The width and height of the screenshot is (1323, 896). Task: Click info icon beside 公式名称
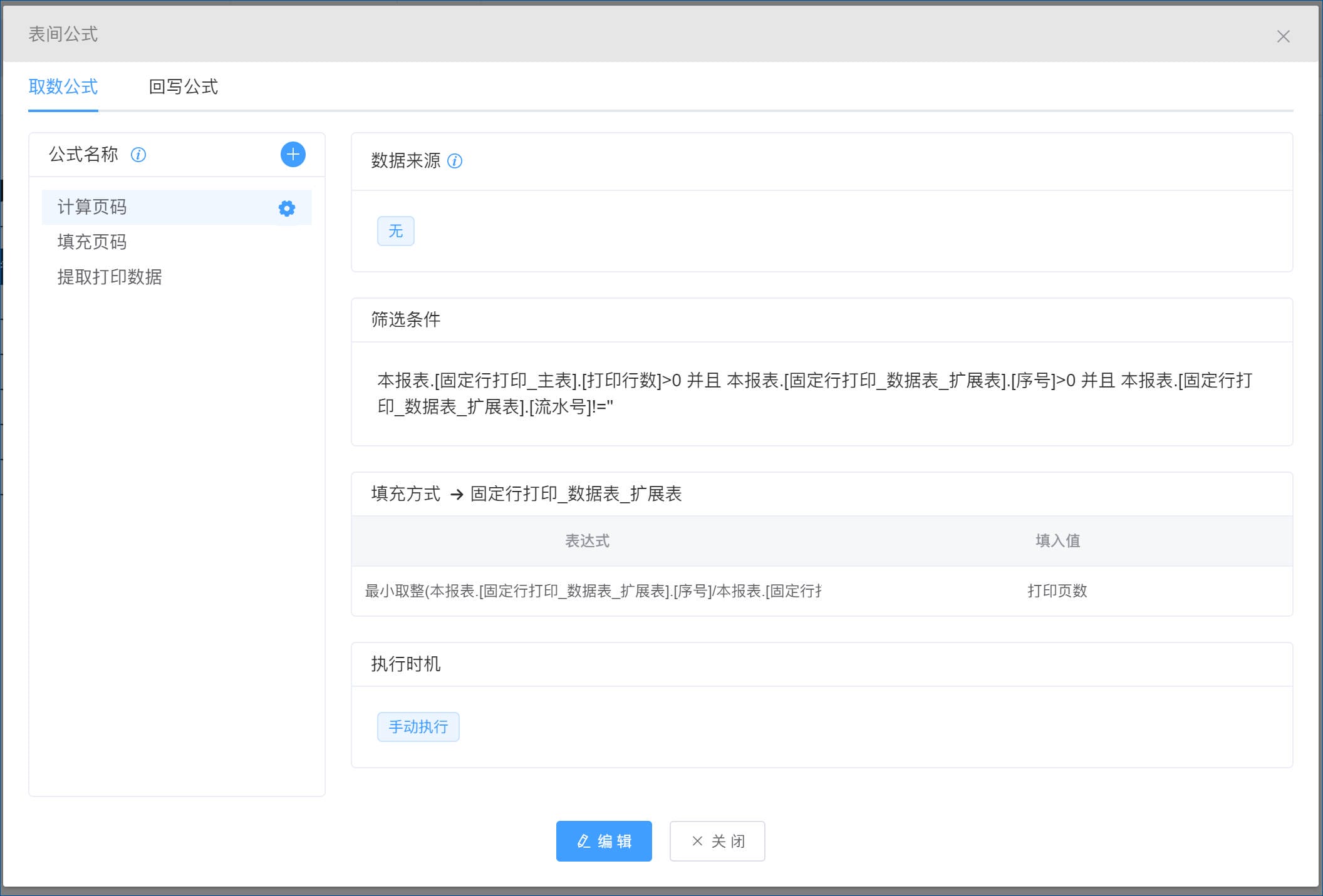click(x=138, y=155)
